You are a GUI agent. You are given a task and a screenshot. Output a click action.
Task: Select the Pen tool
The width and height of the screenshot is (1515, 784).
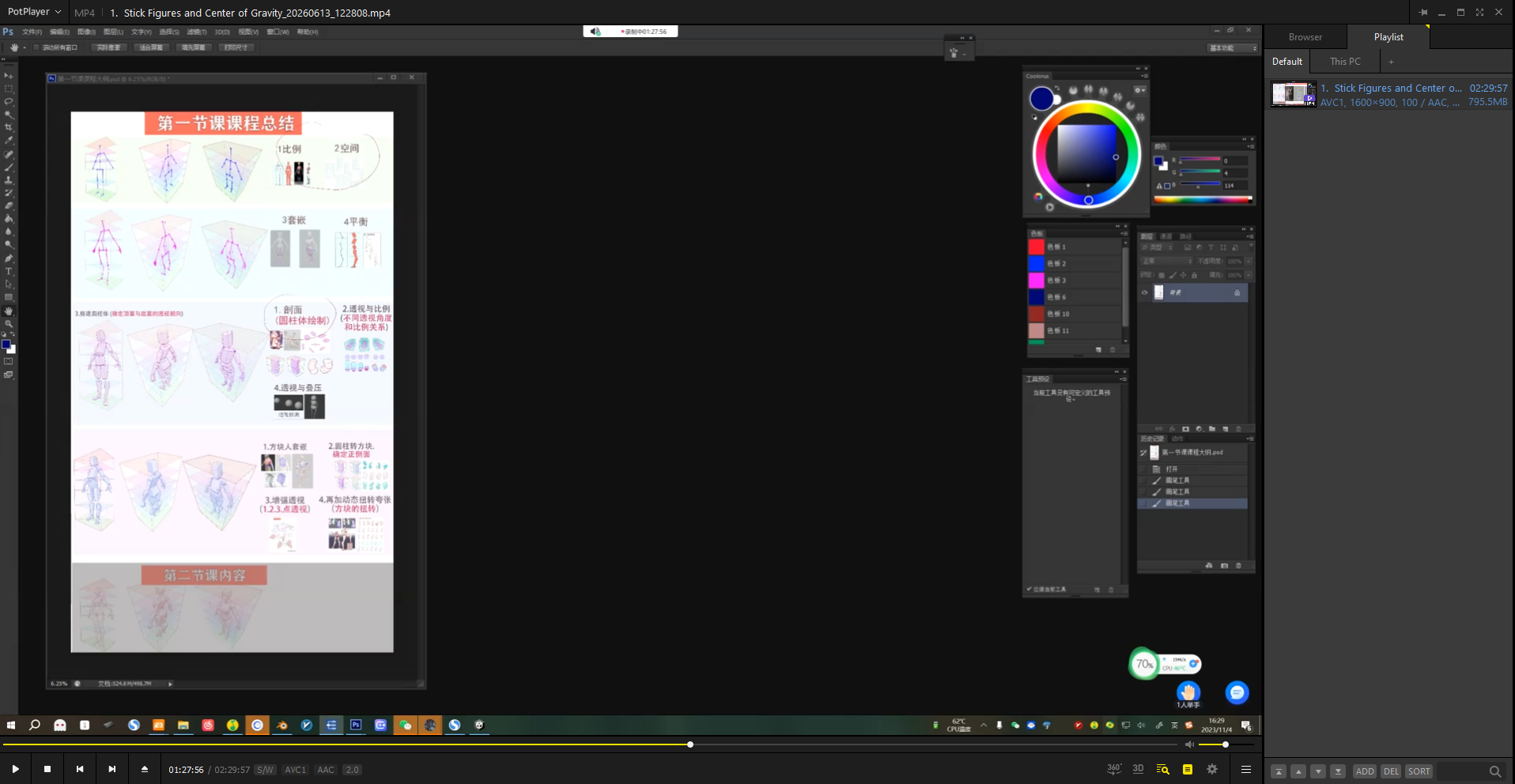(x=9, y=258)
